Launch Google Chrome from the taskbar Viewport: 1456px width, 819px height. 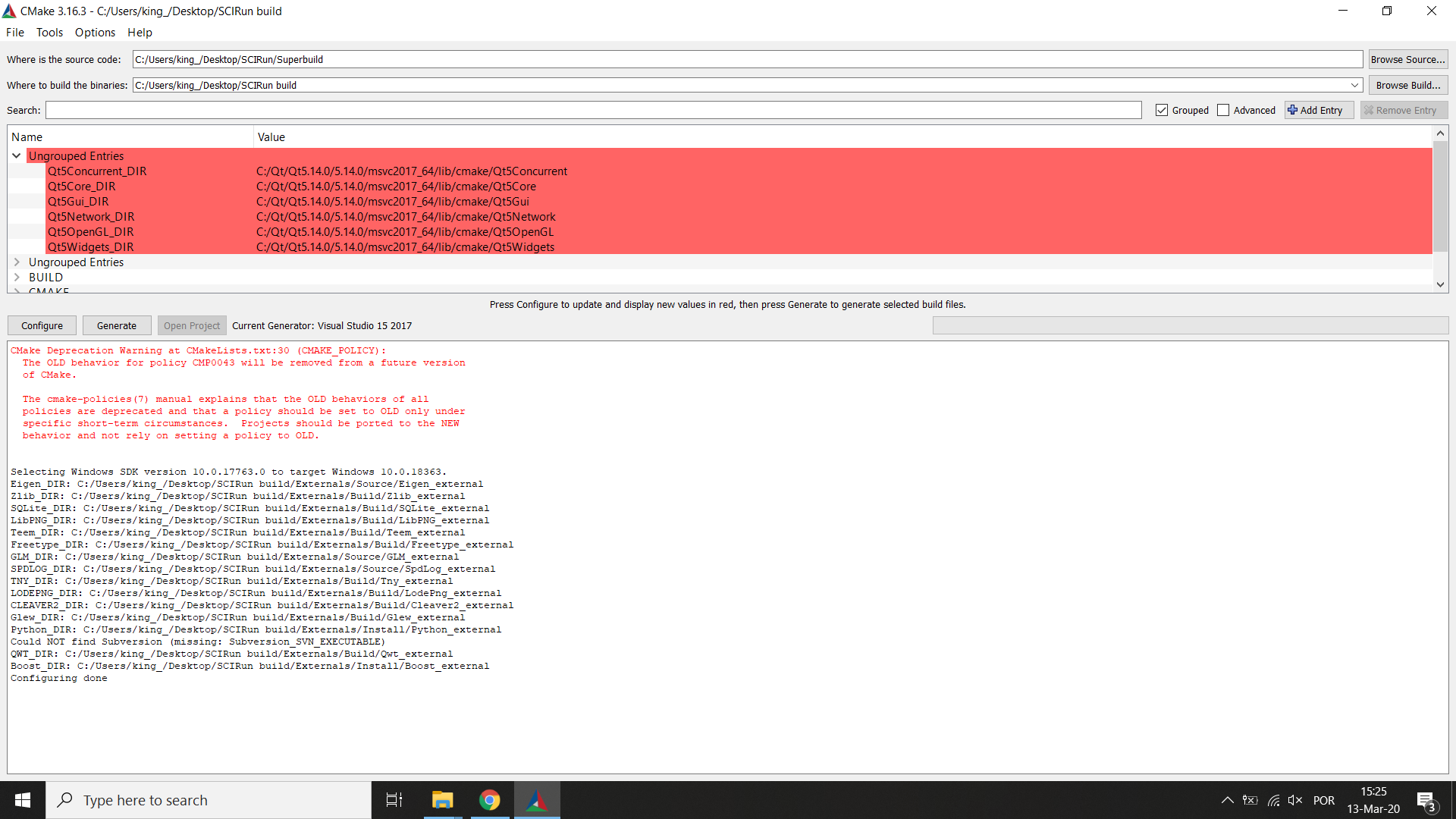489,799
